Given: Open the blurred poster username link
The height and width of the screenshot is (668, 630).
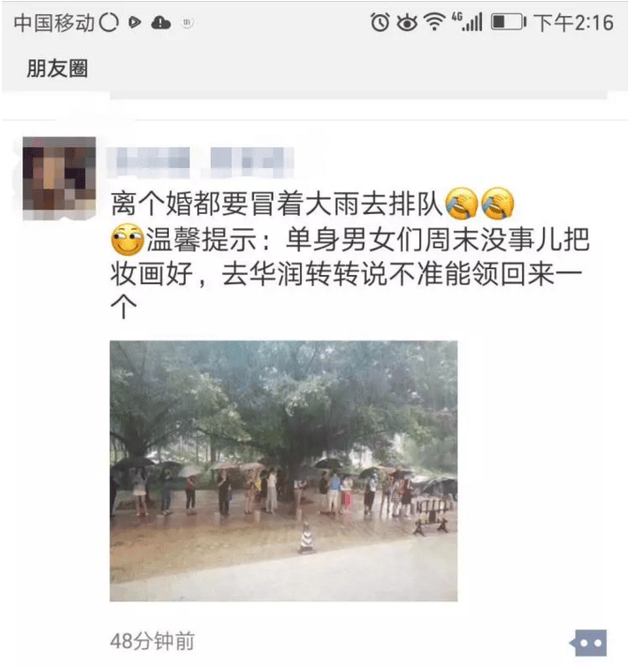Looking at the screenshot, I should click(x=200, y=162).
